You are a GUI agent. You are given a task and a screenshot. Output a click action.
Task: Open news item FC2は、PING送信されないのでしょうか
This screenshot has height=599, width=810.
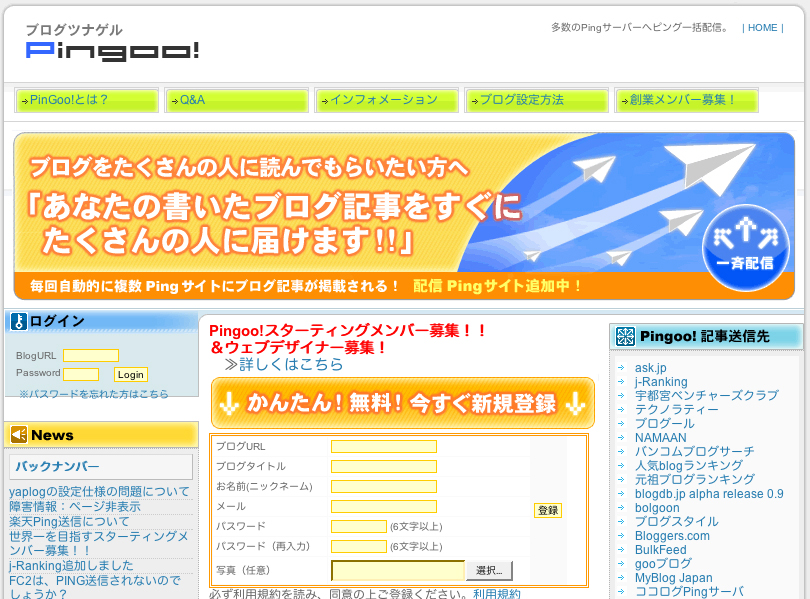95,587
